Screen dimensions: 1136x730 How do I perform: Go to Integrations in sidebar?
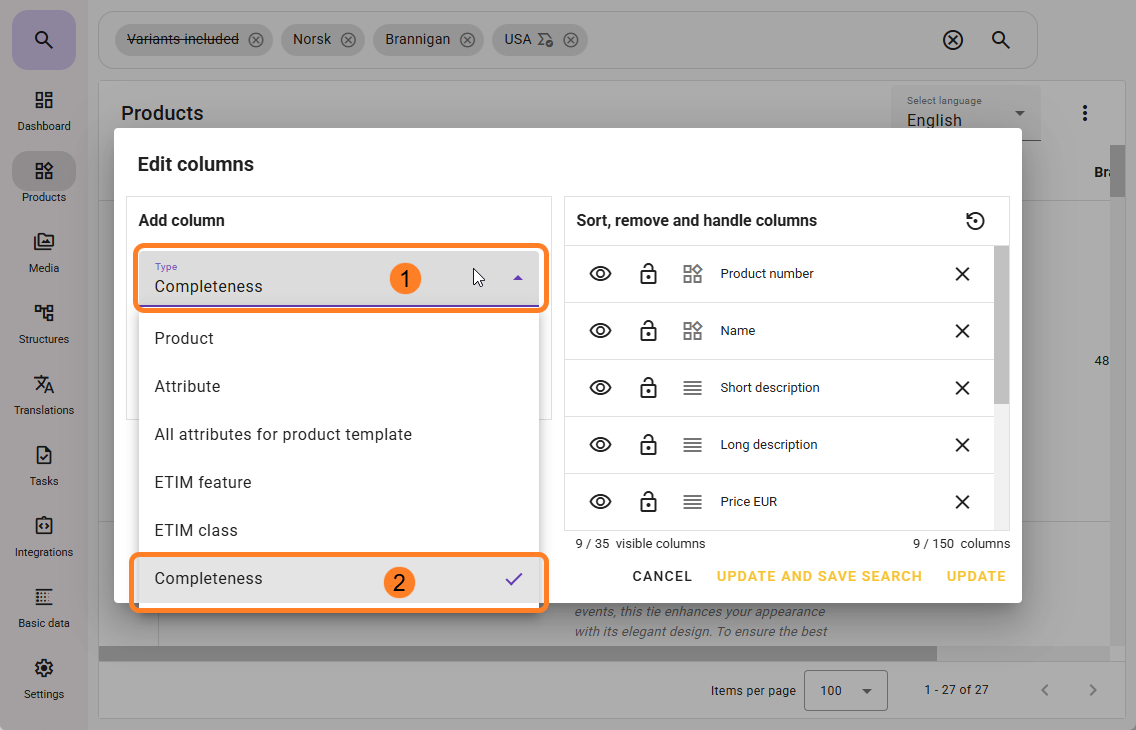[x=44, y=536]
